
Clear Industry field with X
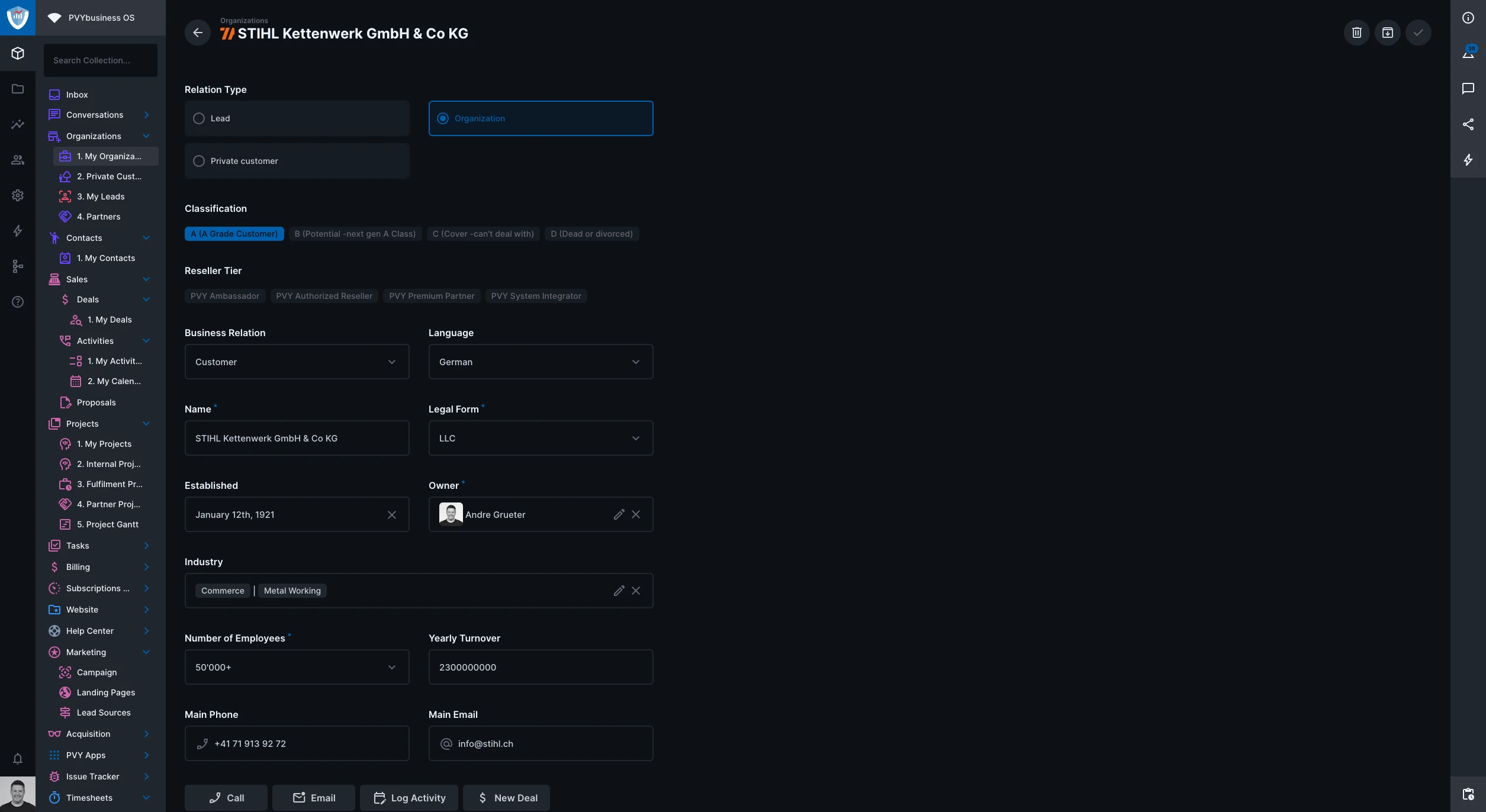point(636,591)
